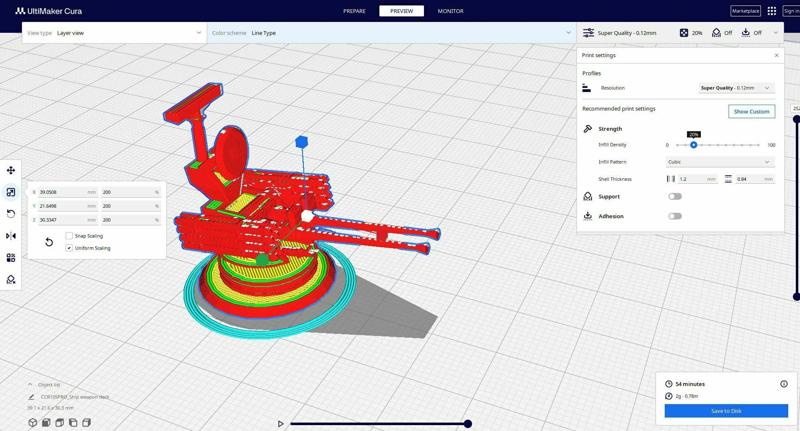Switch to the PREPARE stage

coord(354,11)
